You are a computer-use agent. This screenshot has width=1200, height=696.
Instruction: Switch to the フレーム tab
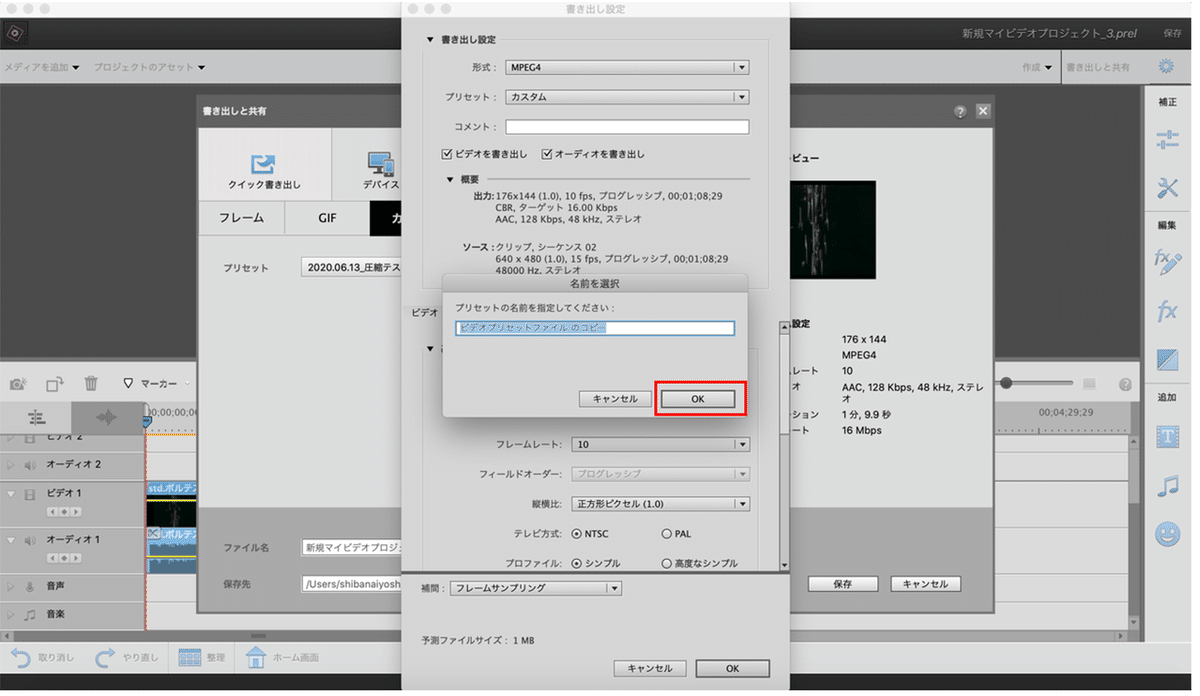[241, 218]
